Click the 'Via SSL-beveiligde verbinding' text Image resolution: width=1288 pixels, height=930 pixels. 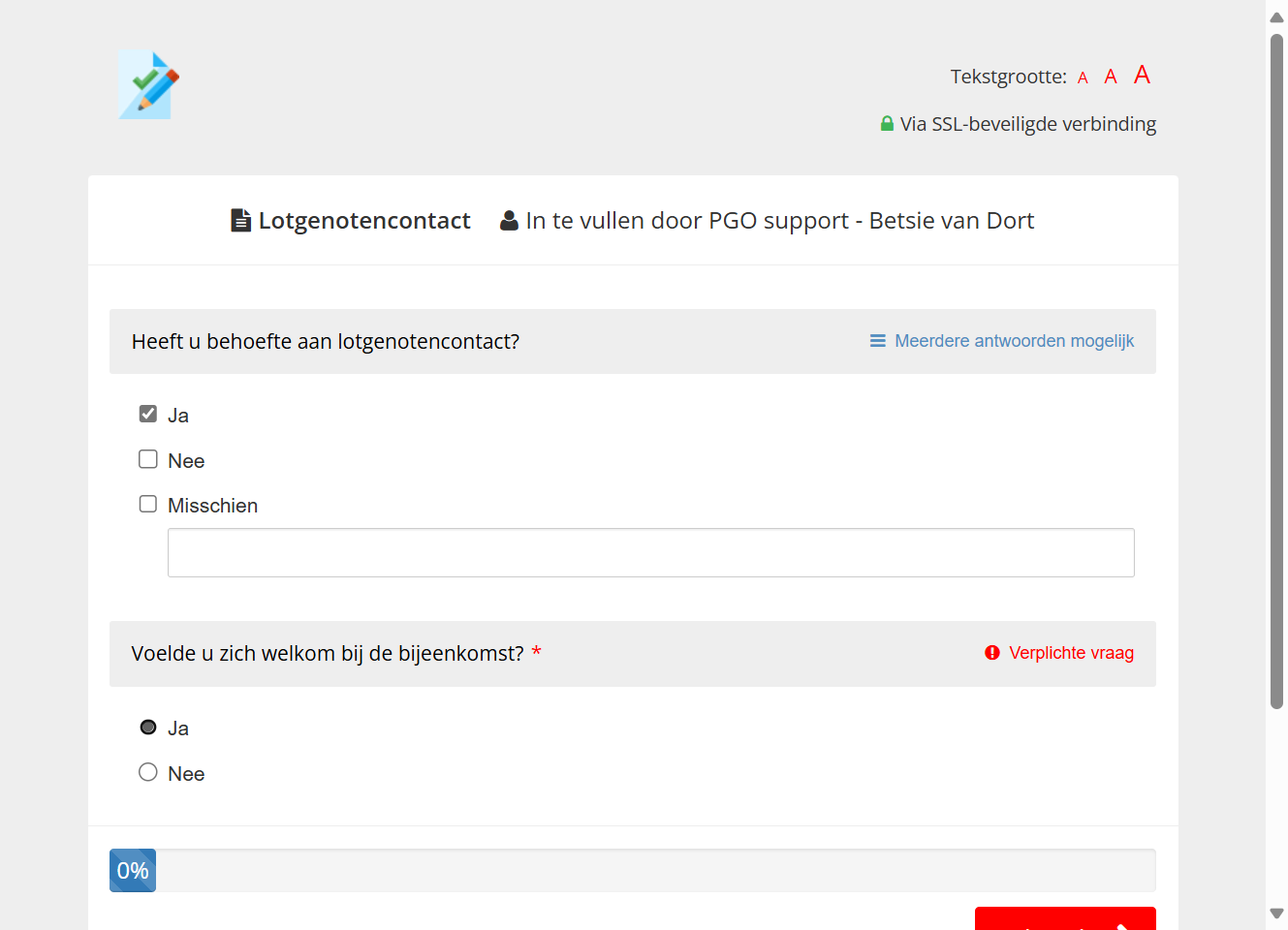click(x=1028, y=124)
